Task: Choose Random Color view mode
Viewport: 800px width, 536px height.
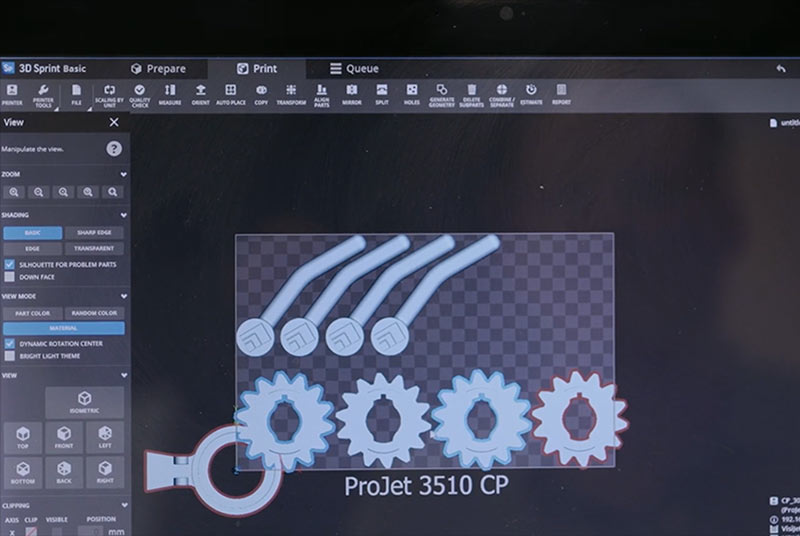Action: 94,313
